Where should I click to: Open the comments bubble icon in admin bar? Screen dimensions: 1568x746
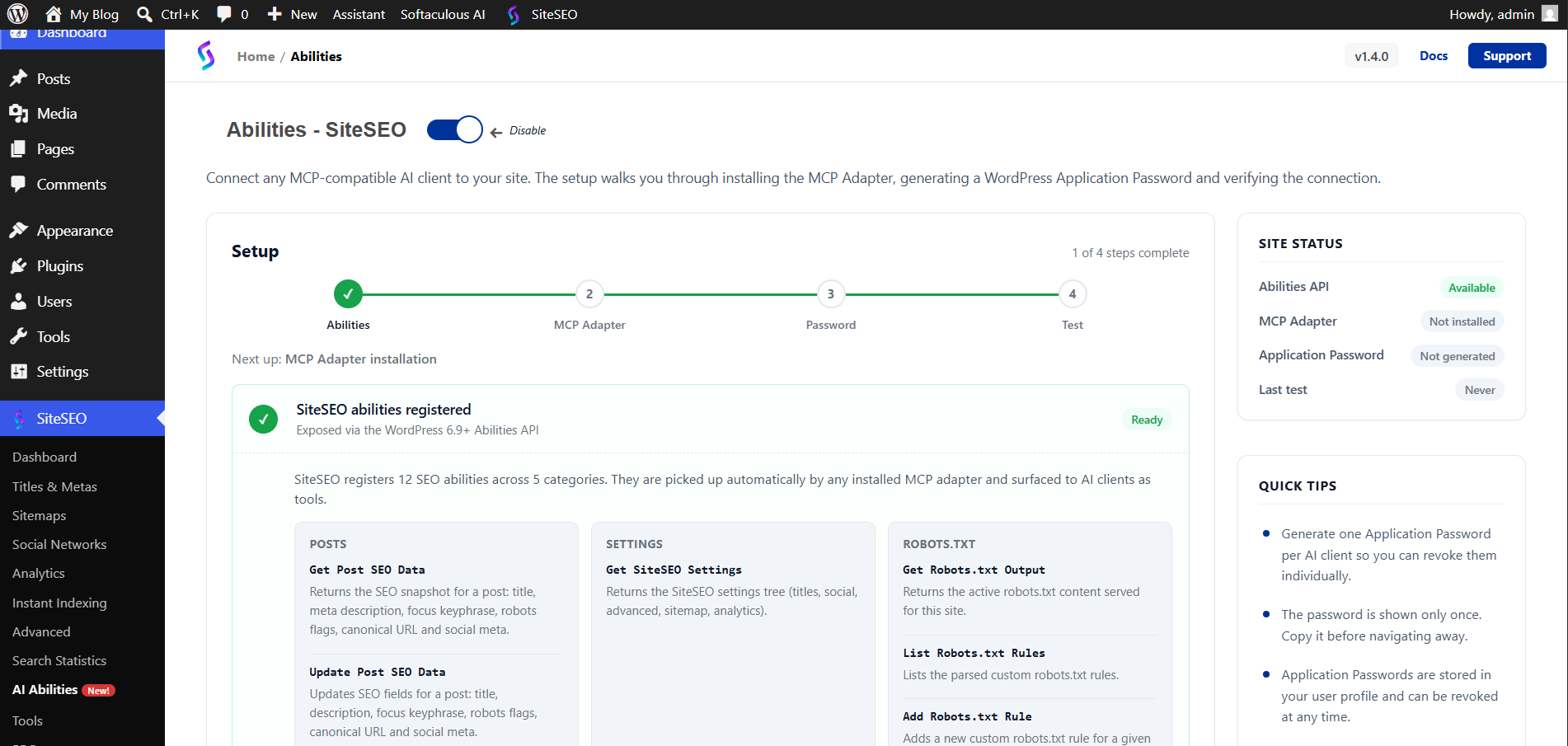[224, 14]
